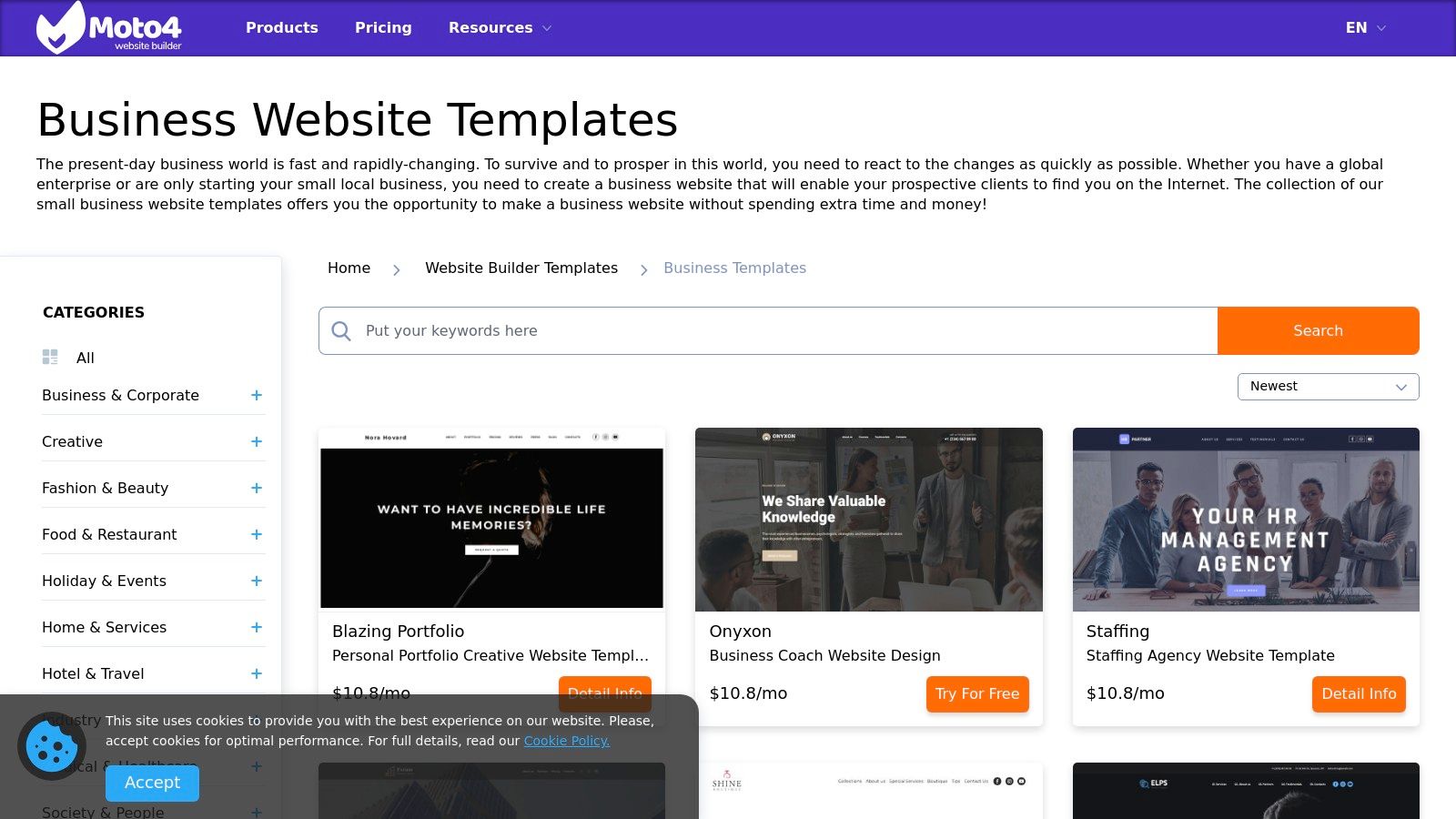Click the orange Search button

coord(1318,330)
